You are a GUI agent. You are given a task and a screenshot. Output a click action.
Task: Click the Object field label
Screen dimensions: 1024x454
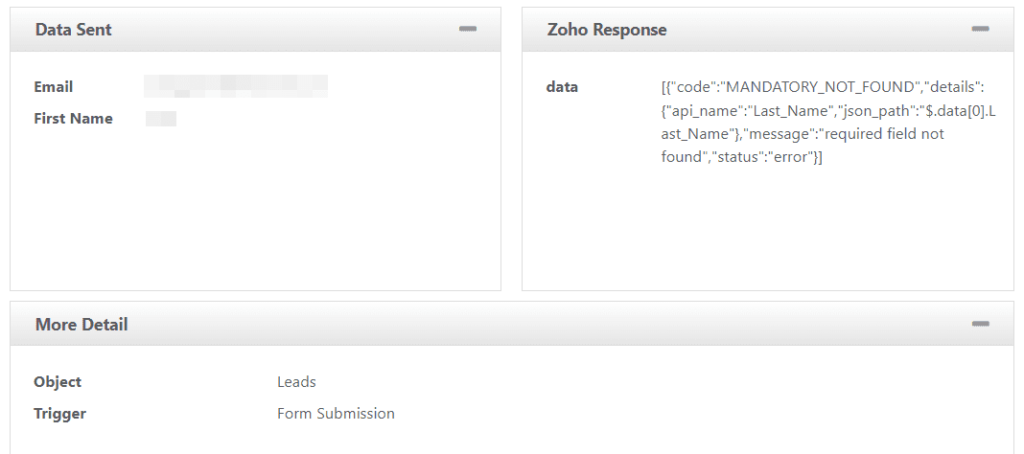coord(57,382)
